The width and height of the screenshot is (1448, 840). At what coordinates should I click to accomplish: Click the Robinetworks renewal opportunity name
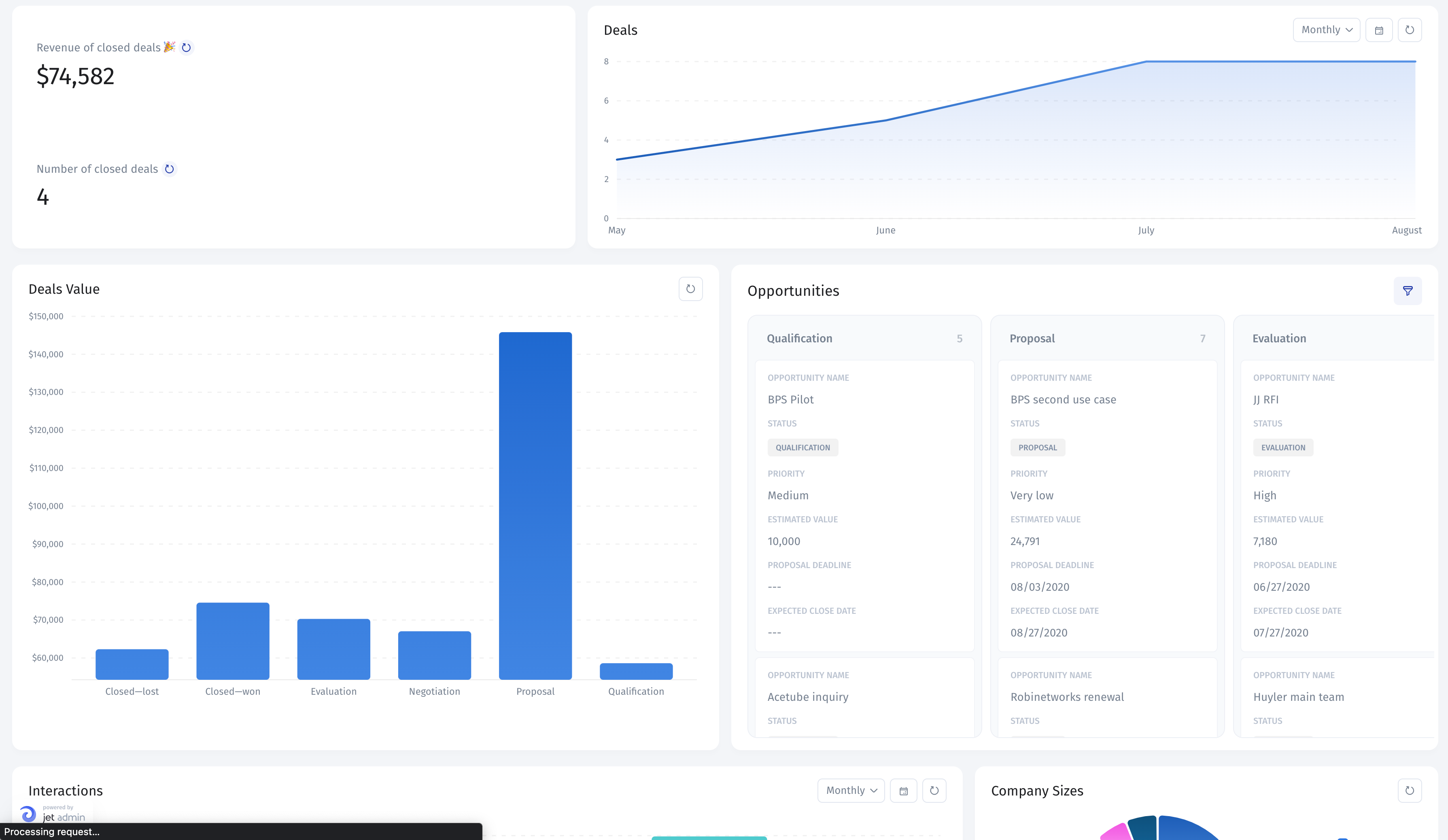click(1068, 696)
